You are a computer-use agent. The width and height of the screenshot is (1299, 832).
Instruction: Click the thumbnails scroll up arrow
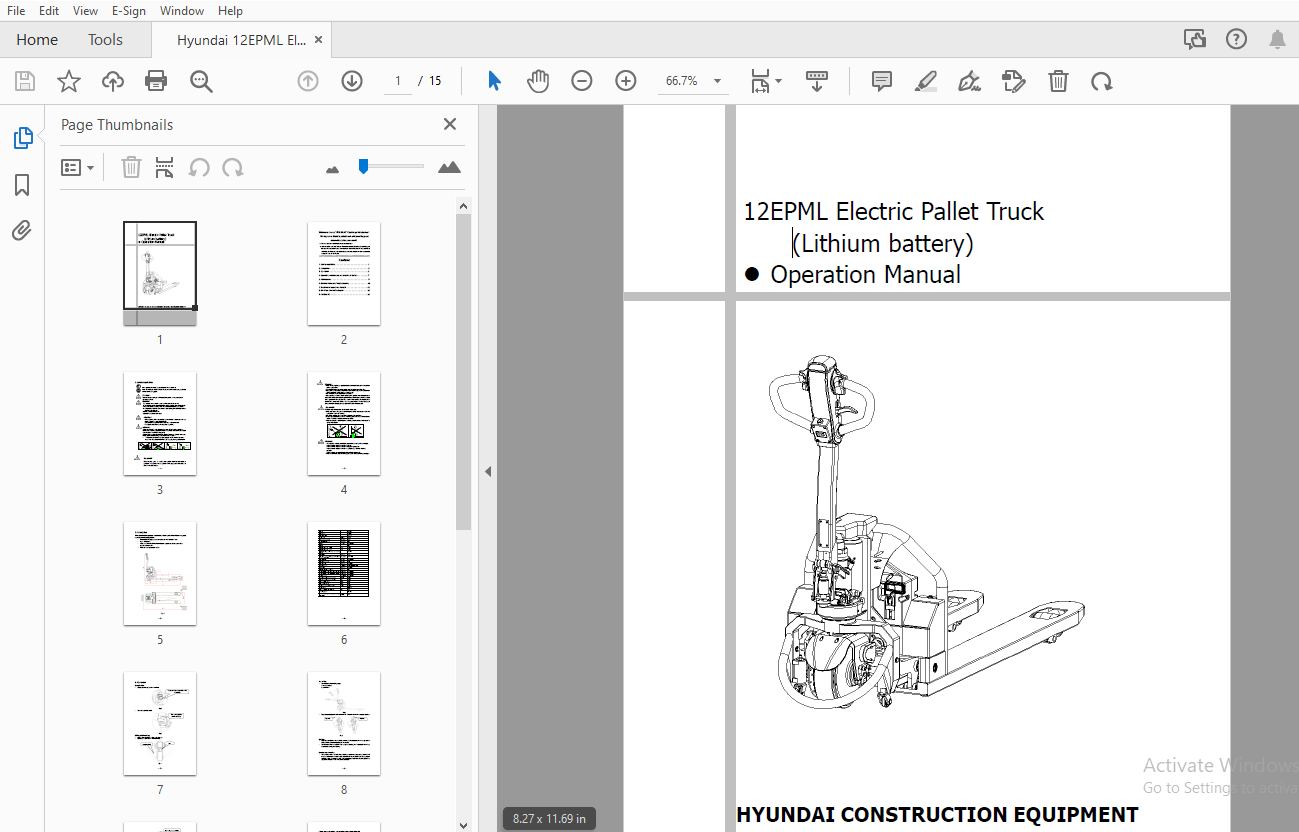[463, 206]
